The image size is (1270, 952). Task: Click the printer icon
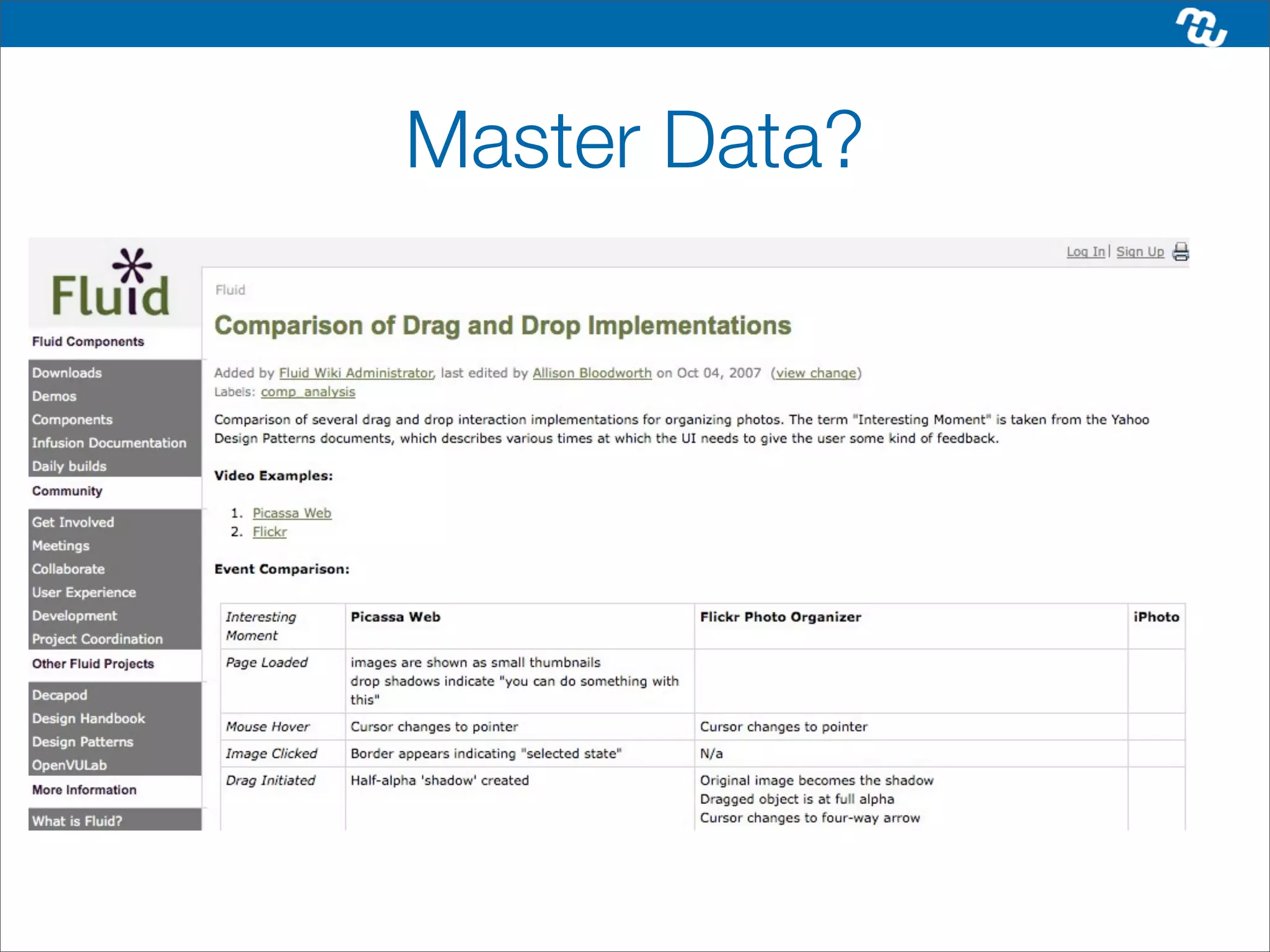click(1181, 252)
